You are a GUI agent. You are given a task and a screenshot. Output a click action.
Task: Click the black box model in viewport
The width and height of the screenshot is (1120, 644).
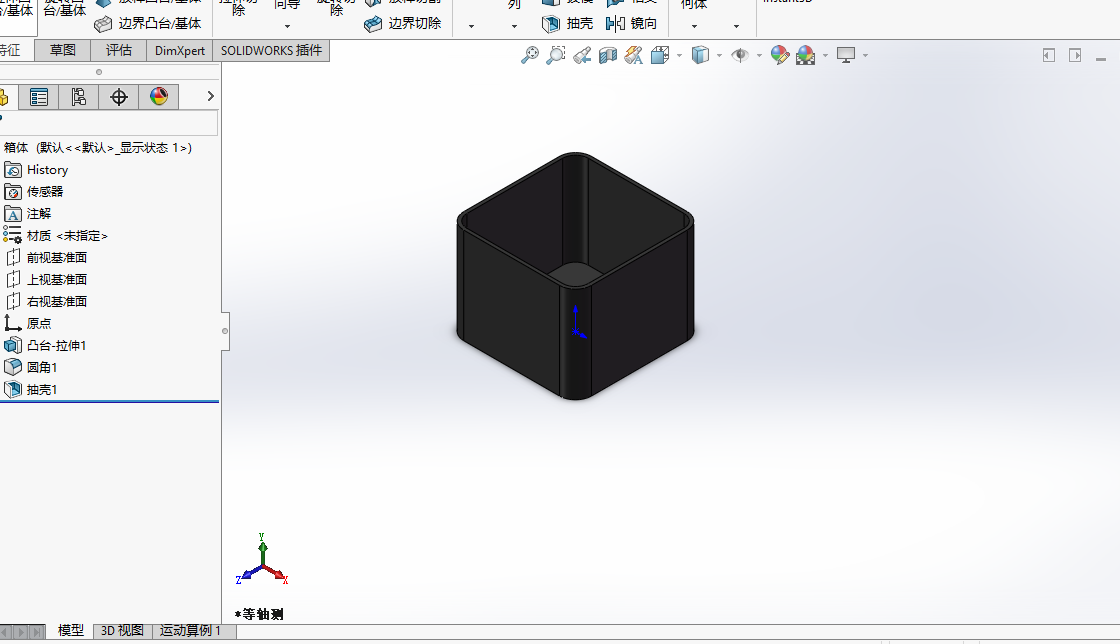tap(576, 276)
